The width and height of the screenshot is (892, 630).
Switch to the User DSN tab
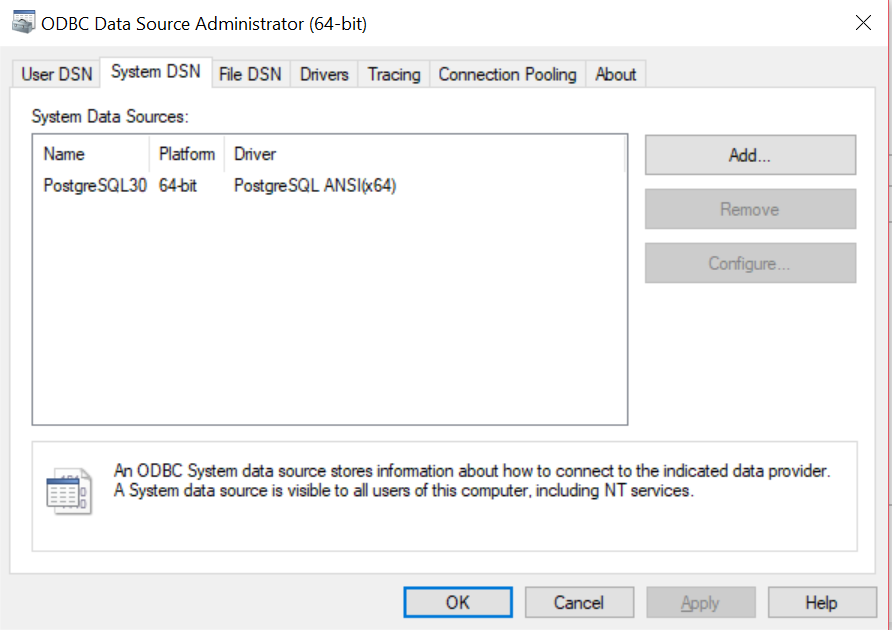pos(56,75)
